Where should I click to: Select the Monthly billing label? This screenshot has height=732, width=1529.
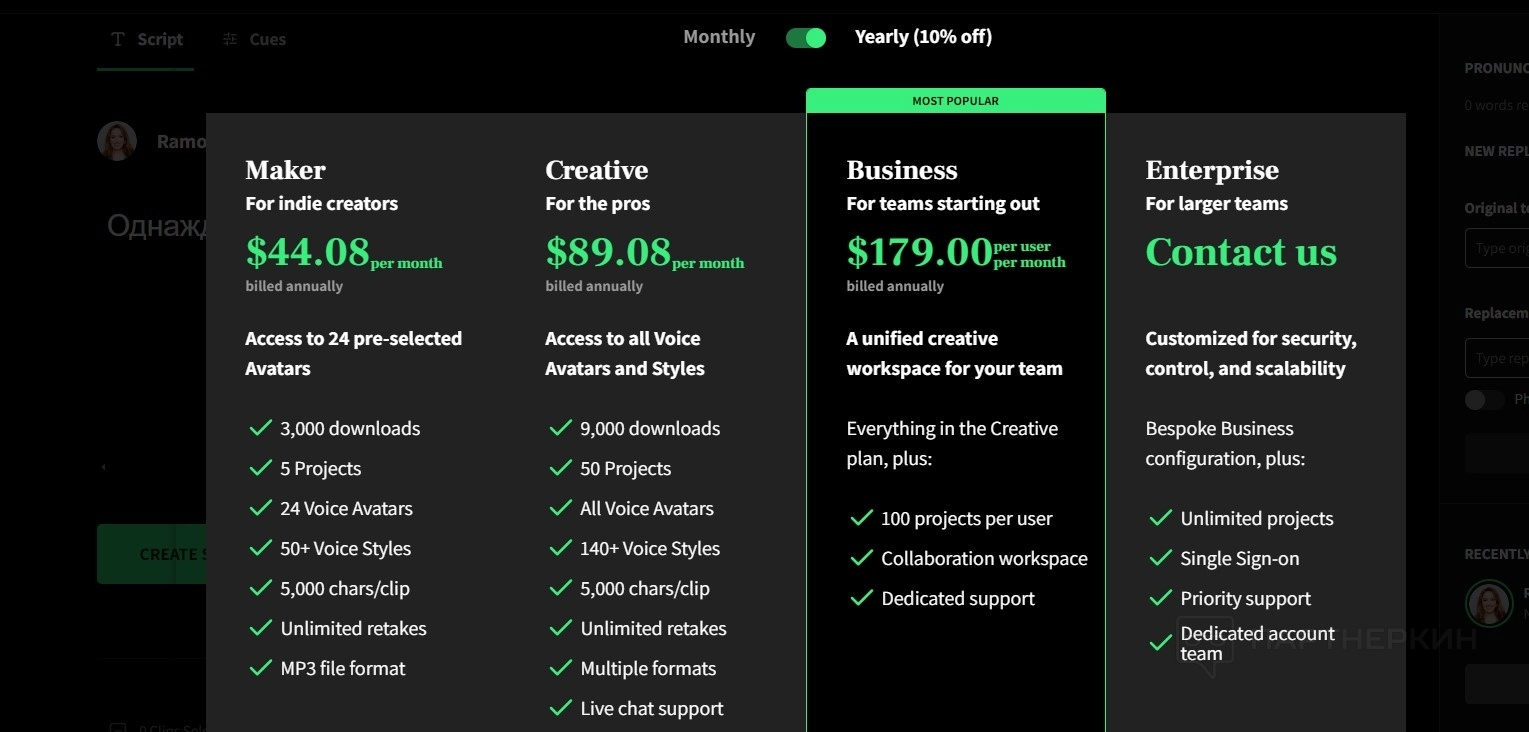pyautogui.click(x=719, y=37)
